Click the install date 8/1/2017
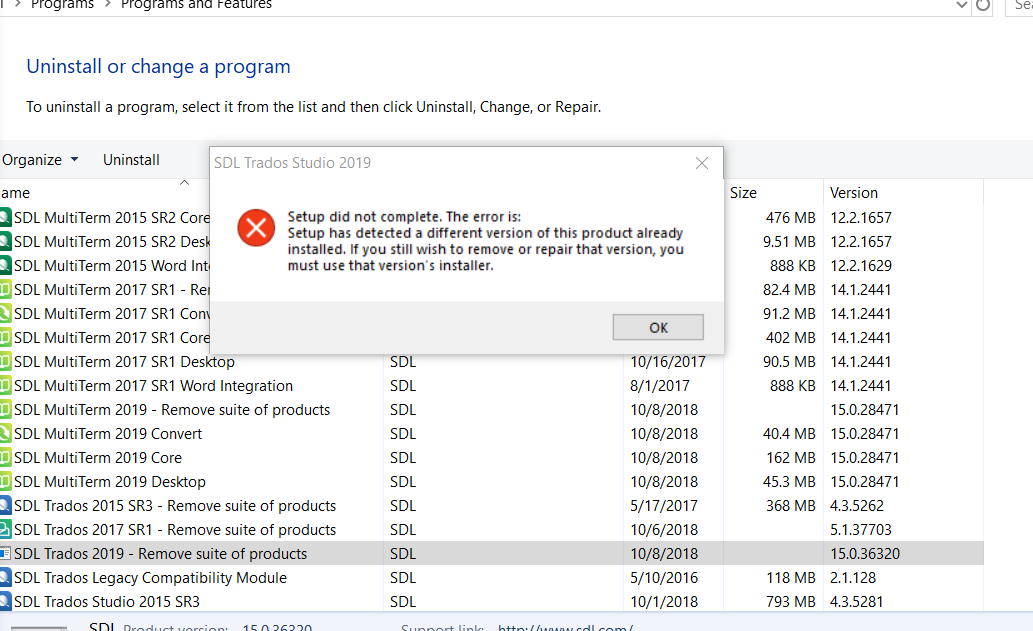This screenshot has height=631, width=1033. click(659, 386)
